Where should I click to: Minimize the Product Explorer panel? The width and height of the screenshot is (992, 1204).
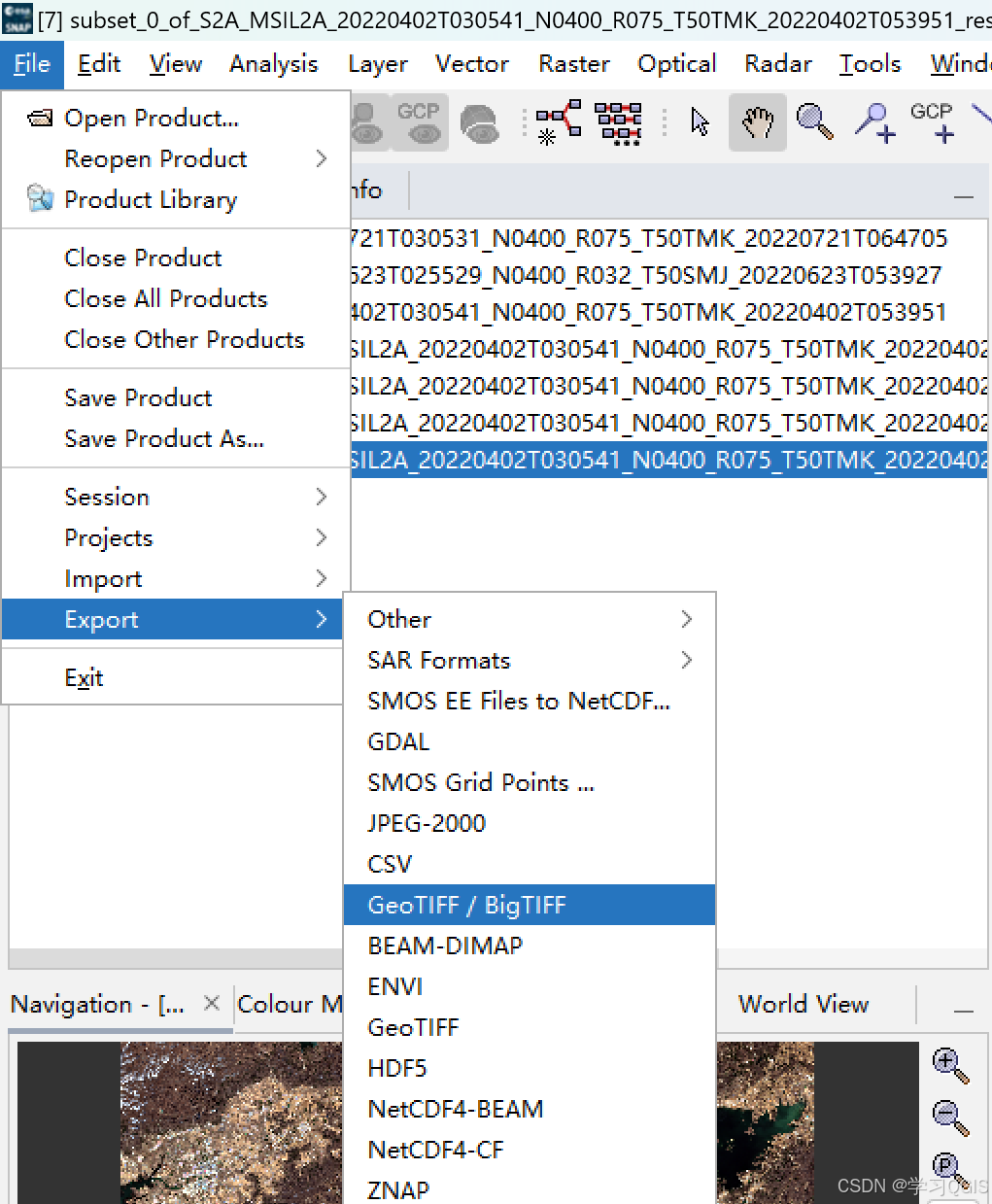964,196
